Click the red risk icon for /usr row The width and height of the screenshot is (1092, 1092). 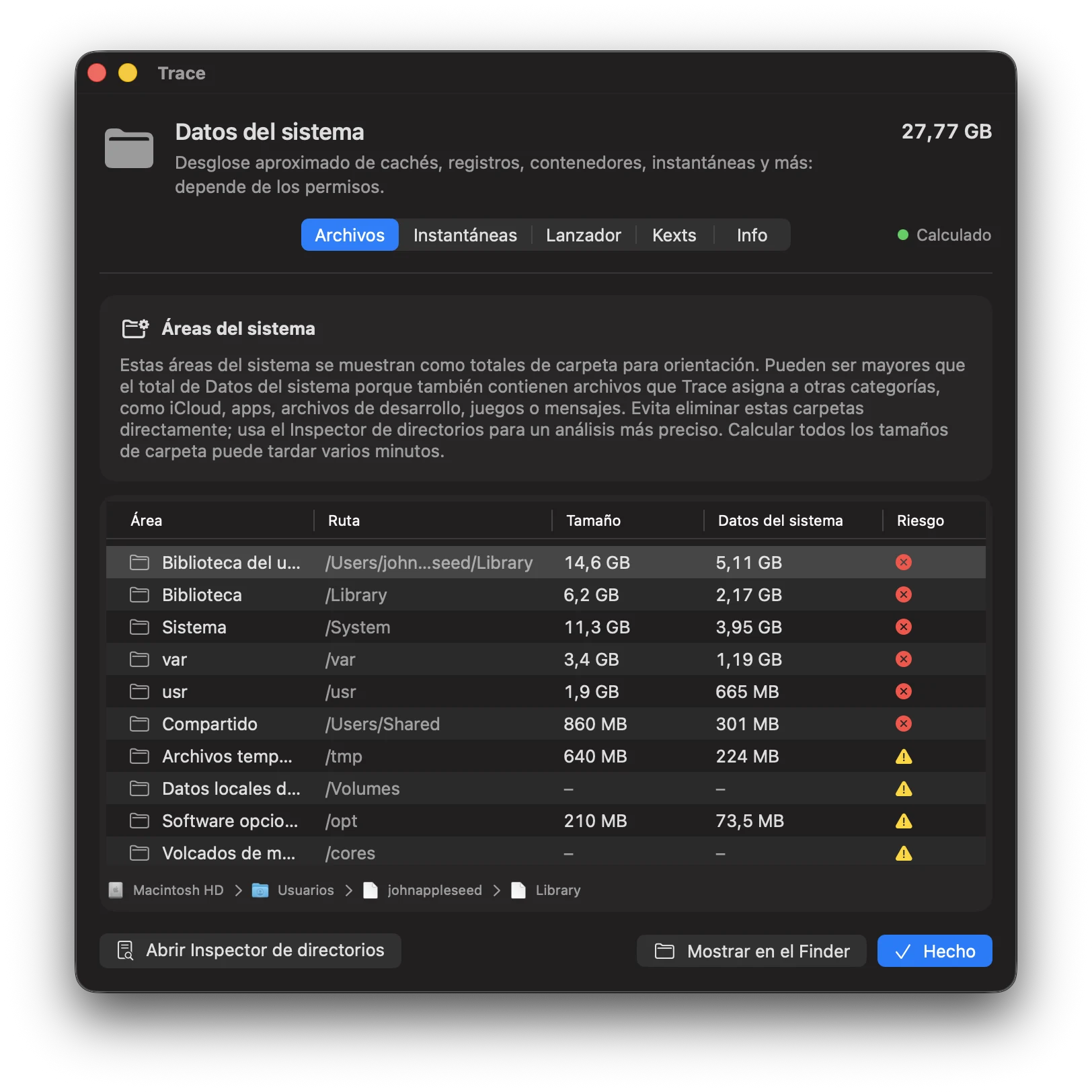pyautogui.click(x=904, y=691)
